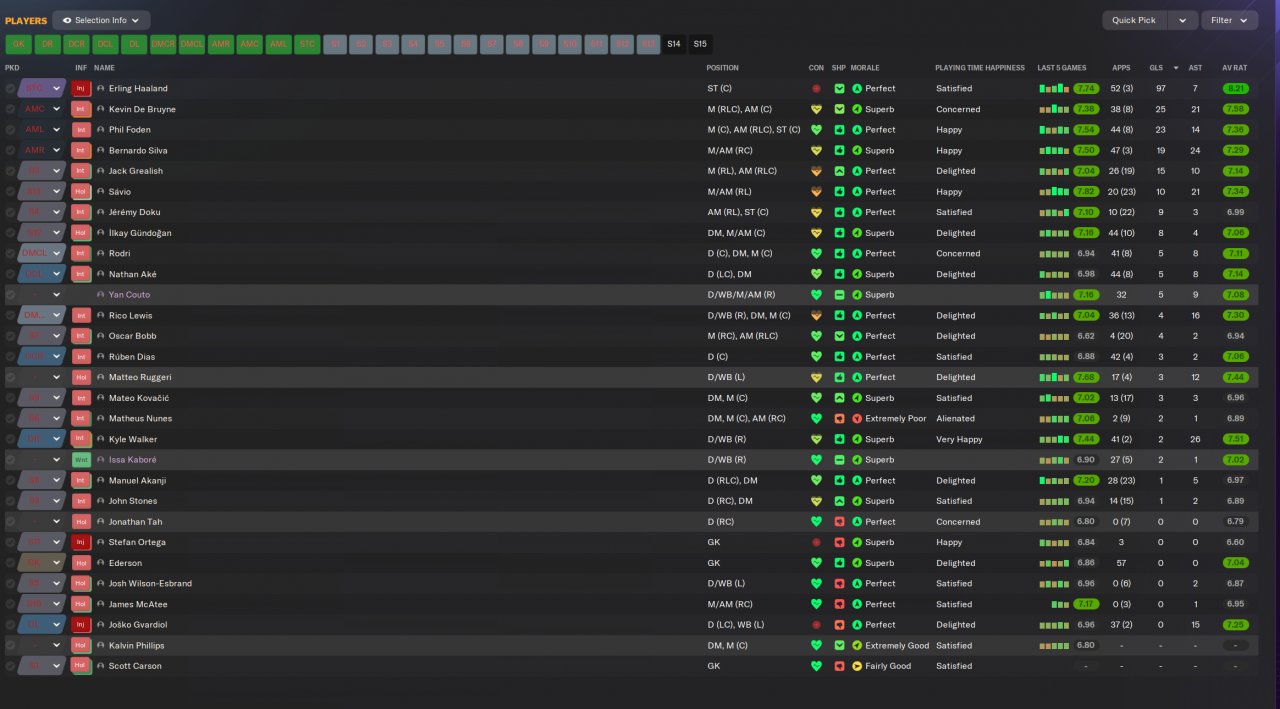
Task: Click Jonathan Tah's red match sharpness icon
Action: point(839,522)
